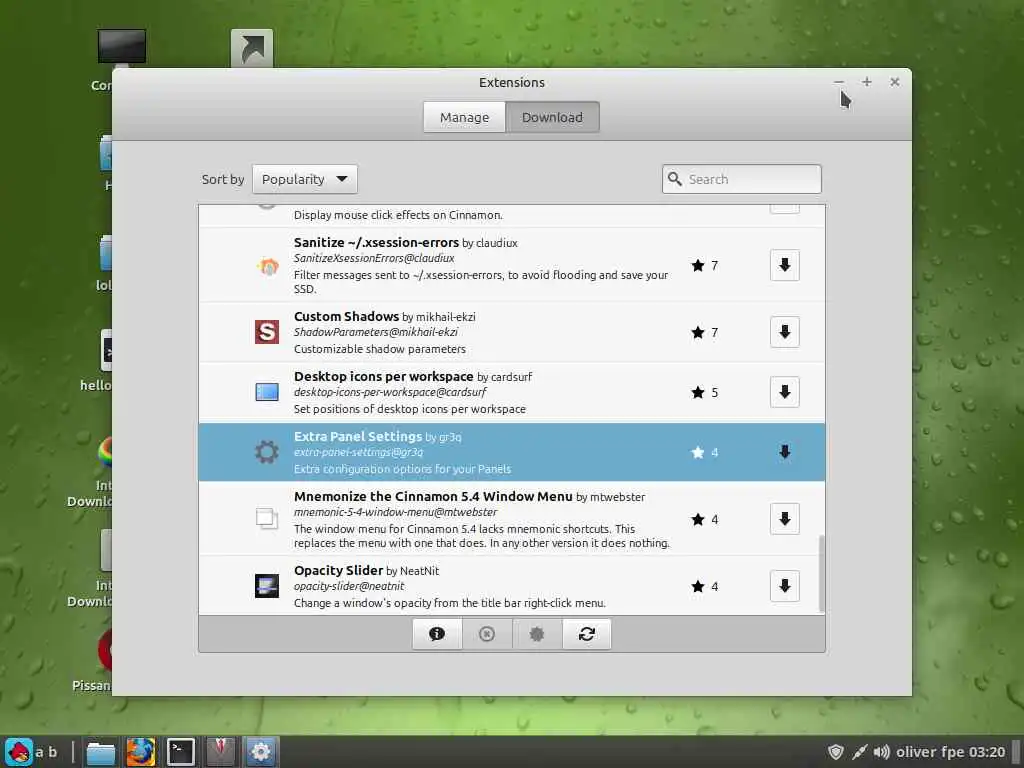Open the terminal from the taskbar

(180, 752)
